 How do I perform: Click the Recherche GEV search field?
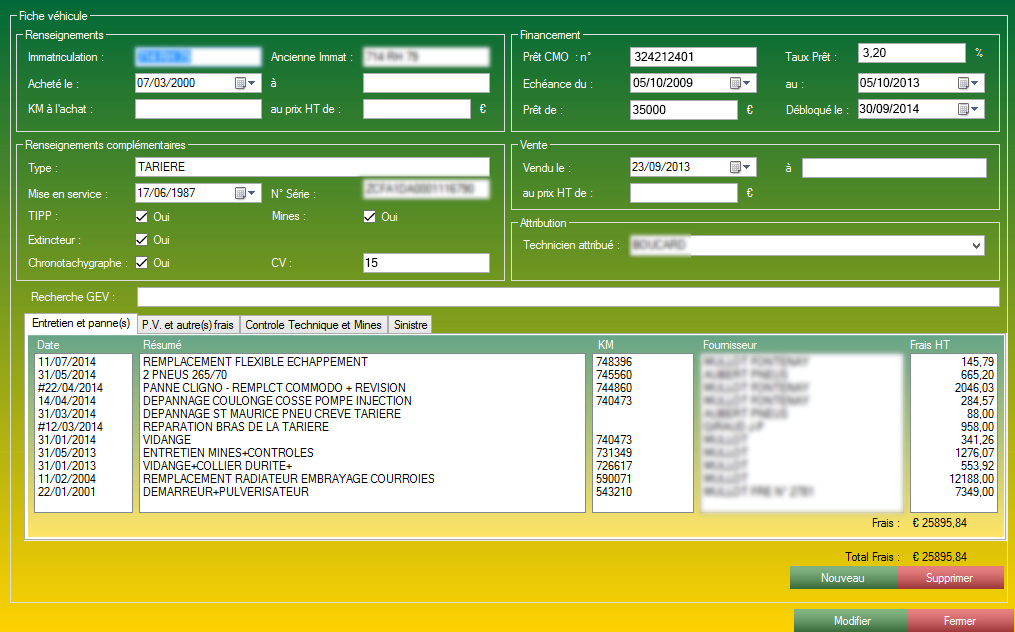[567, 297]
